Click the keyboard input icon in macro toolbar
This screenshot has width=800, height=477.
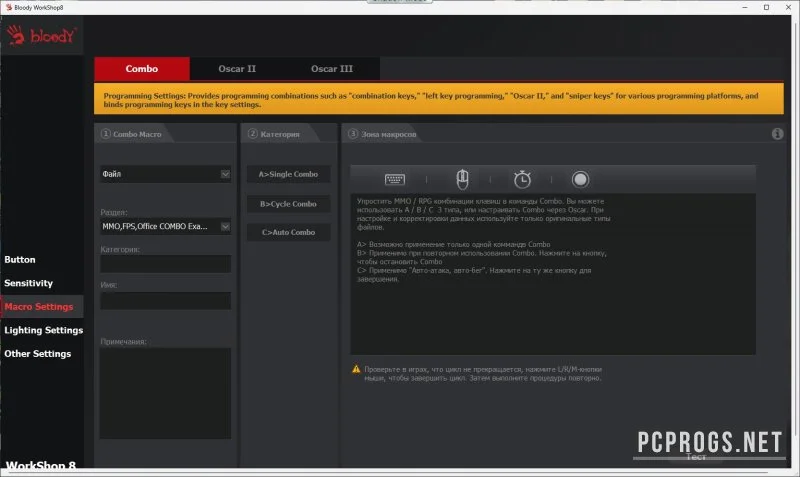[394, 180]
